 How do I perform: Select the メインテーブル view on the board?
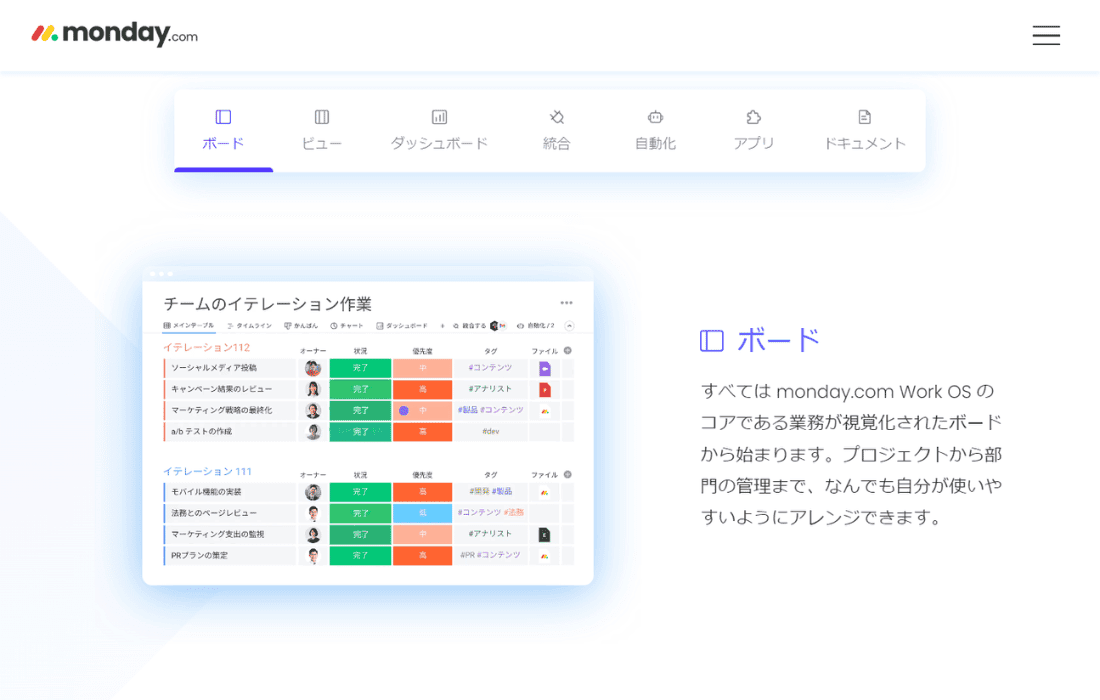189,325
